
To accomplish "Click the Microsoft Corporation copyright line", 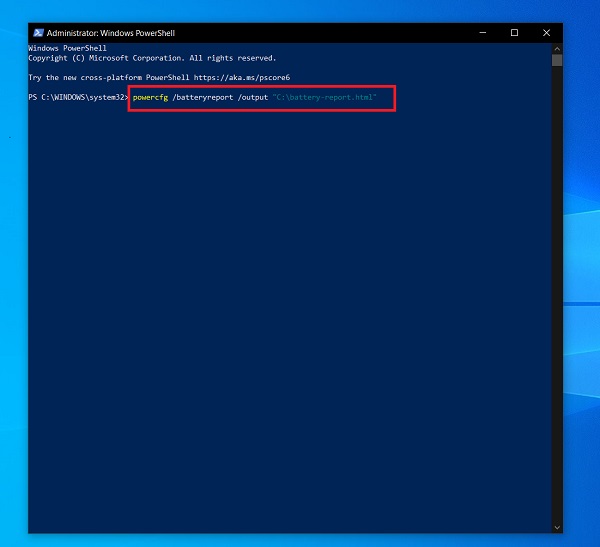I will click(152, 58).
